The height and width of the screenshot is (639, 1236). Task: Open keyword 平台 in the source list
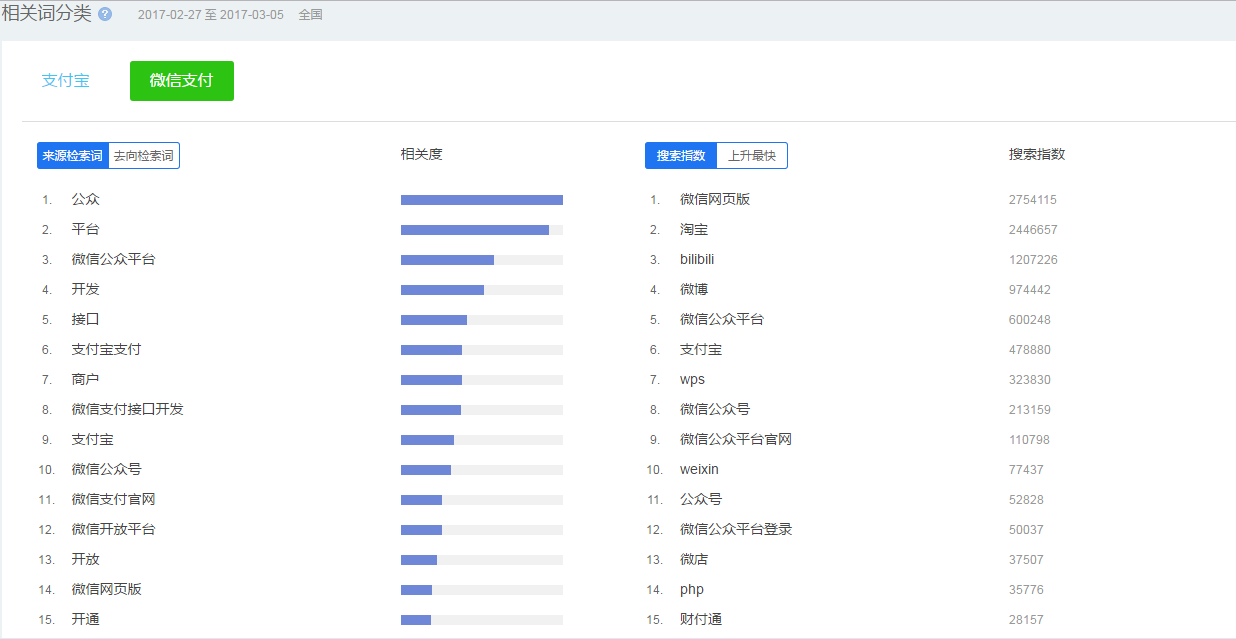click(x=86, y=230)
